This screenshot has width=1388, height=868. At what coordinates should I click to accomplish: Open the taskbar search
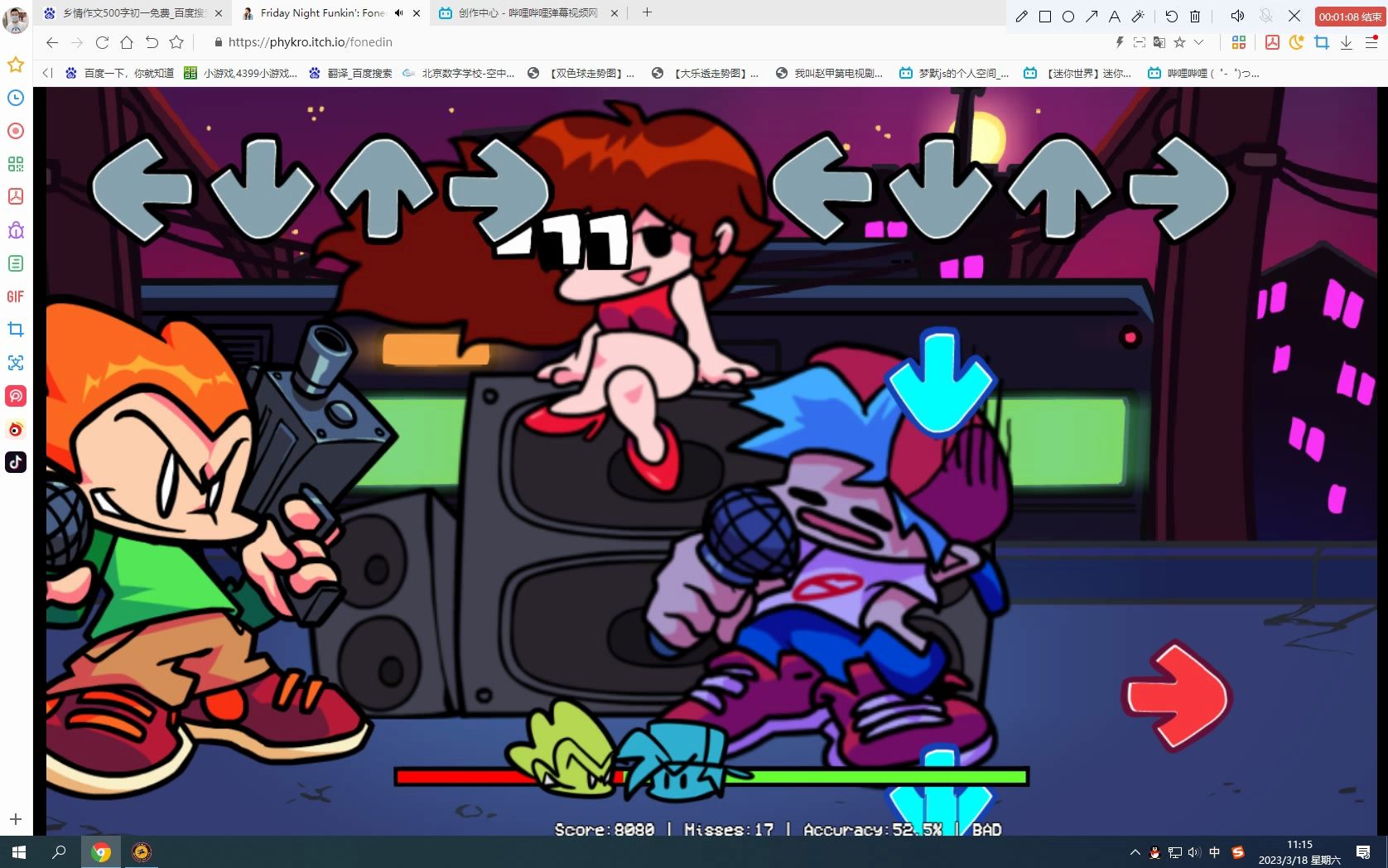coord(59,851)
